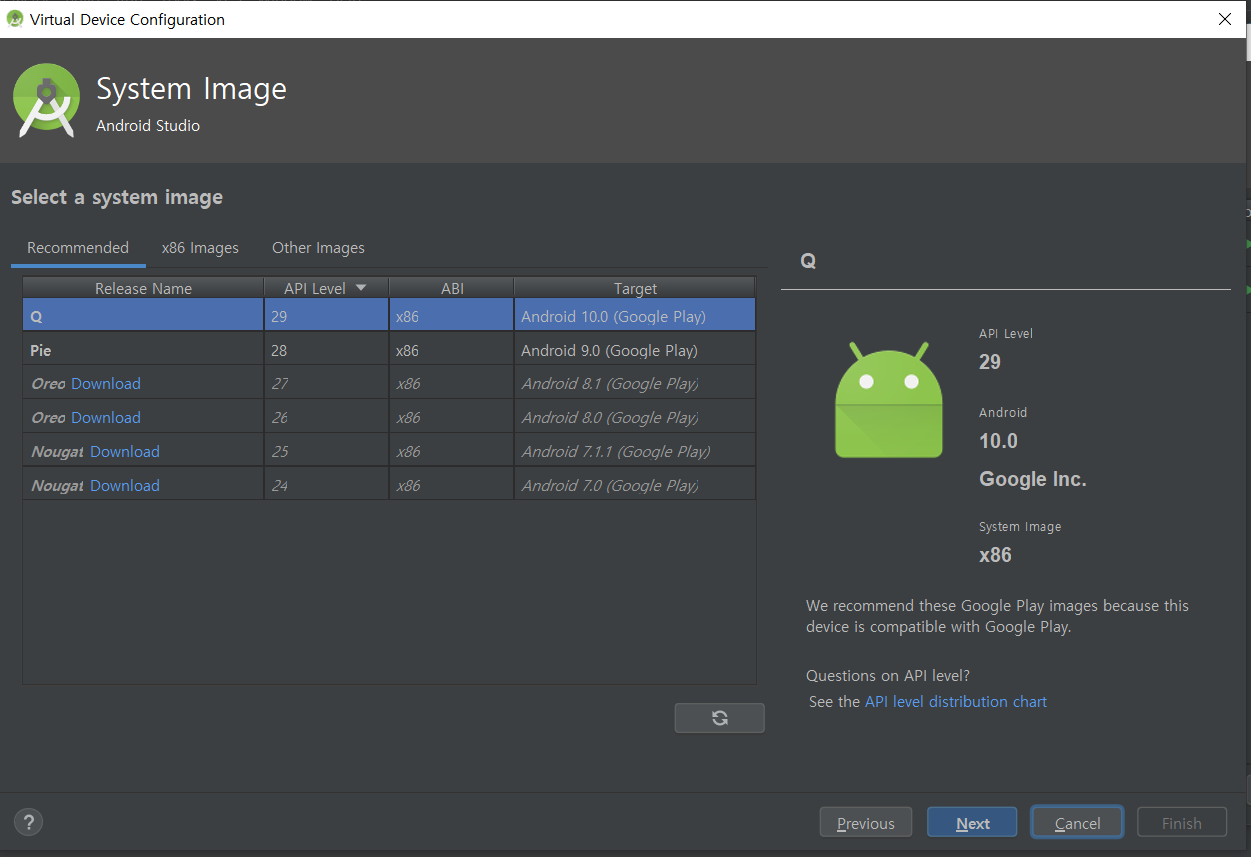This screenshot has height=857, width=1251.
Task: Click Android 10.0 (Google Play) target cell
Action: [635, 316]
